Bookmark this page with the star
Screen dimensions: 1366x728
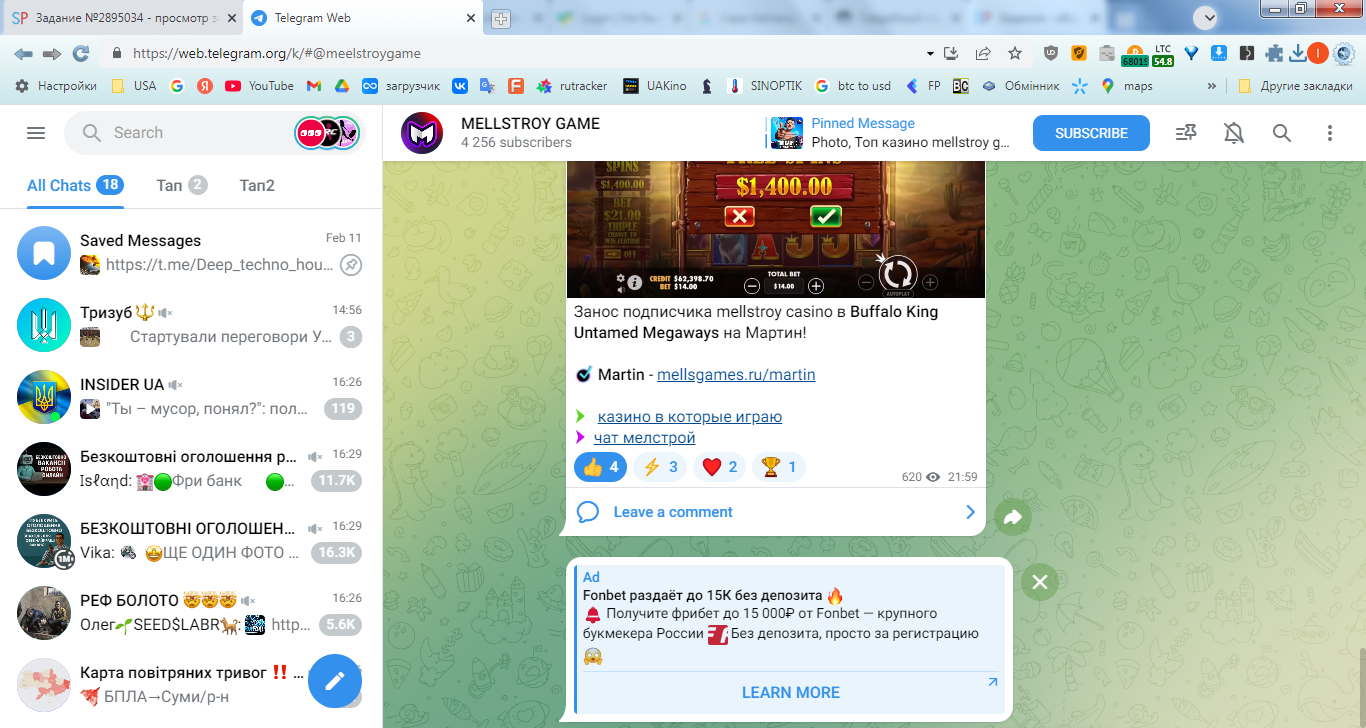click(x=1015, y=53)
